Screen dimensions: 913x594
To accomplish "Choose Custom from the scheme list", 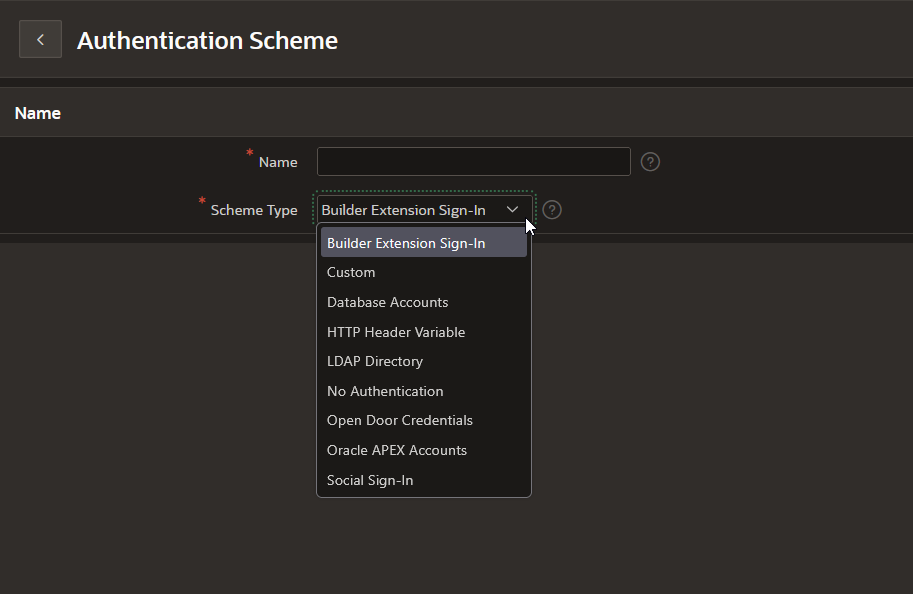I will (424, 273).
